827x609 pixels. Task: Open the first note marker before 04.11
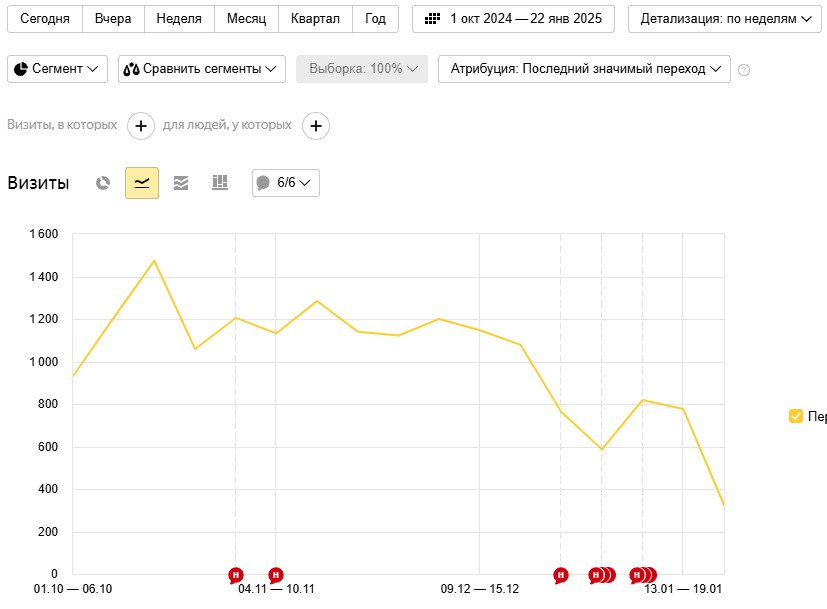click(236, 575)
